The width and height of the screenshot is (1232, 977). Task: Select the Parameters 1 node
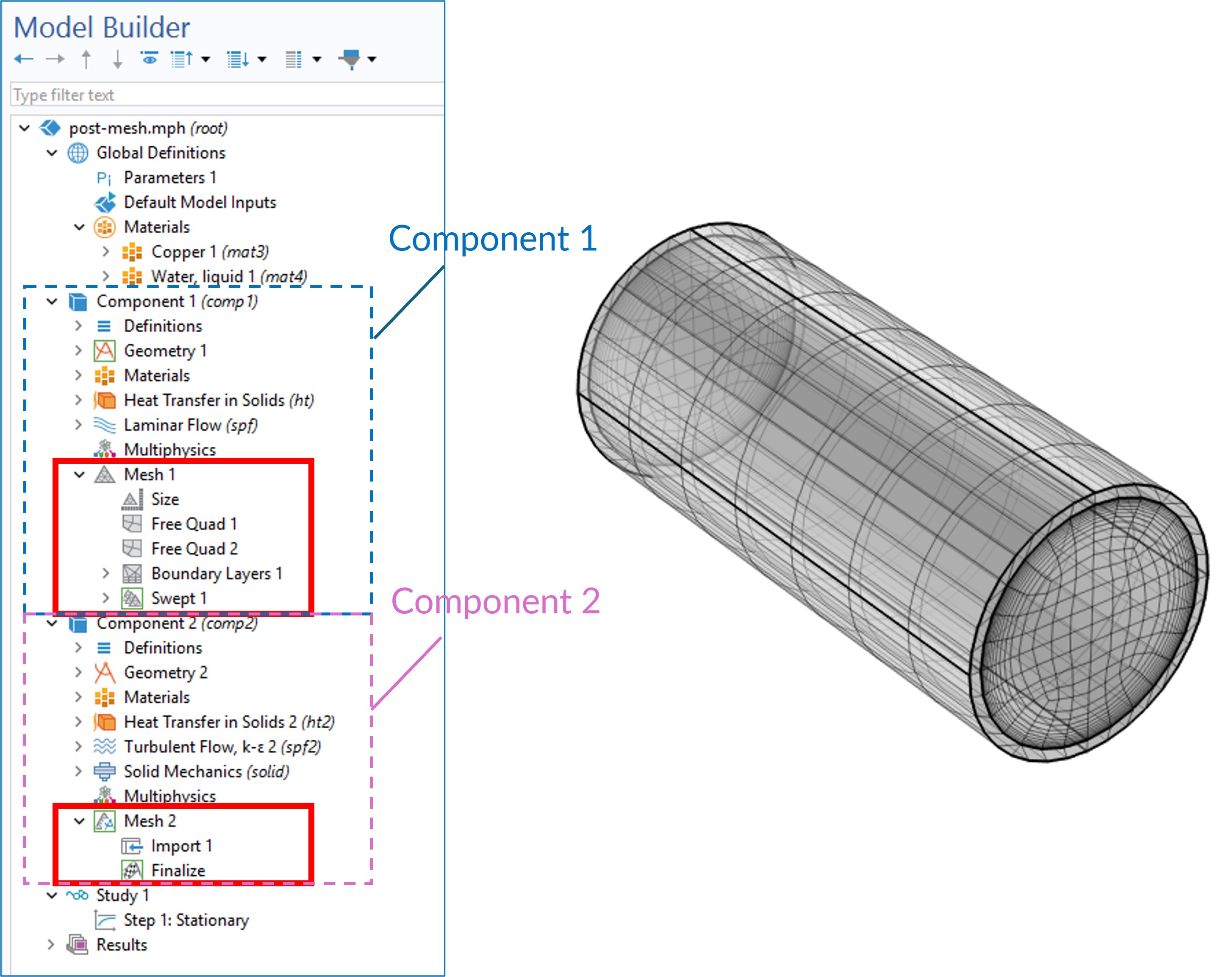(170, 178)
